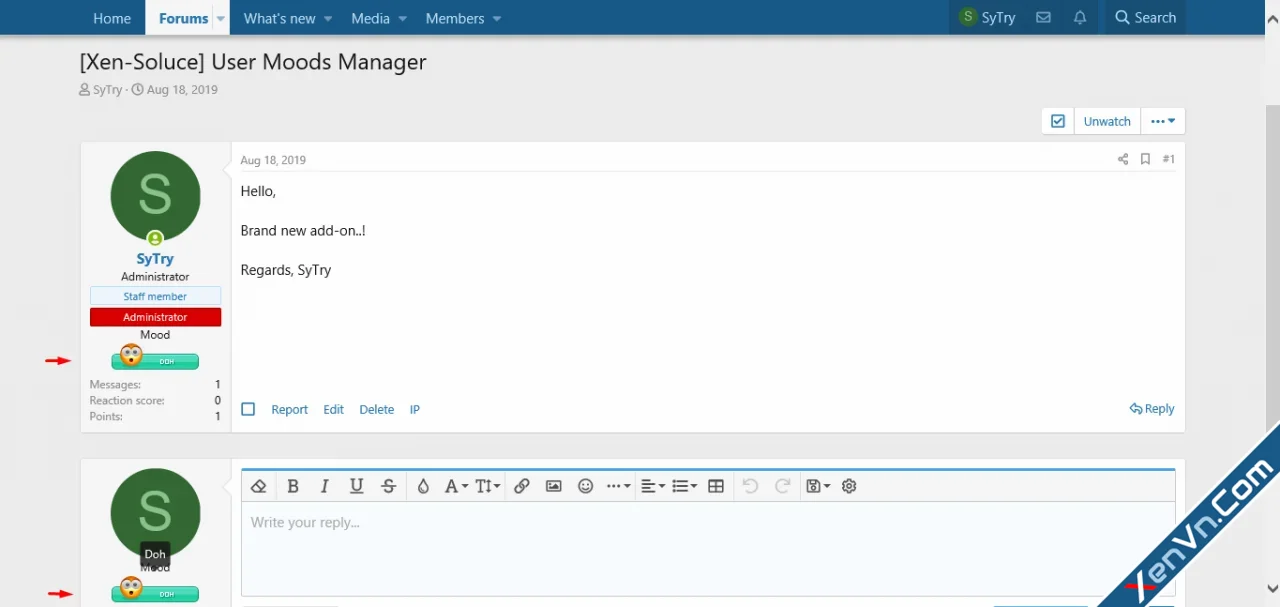The height and width of the screenshot is (607, 1280).
Task: Toggle strikethrough formatting in editor
Action: pos(389,486)
